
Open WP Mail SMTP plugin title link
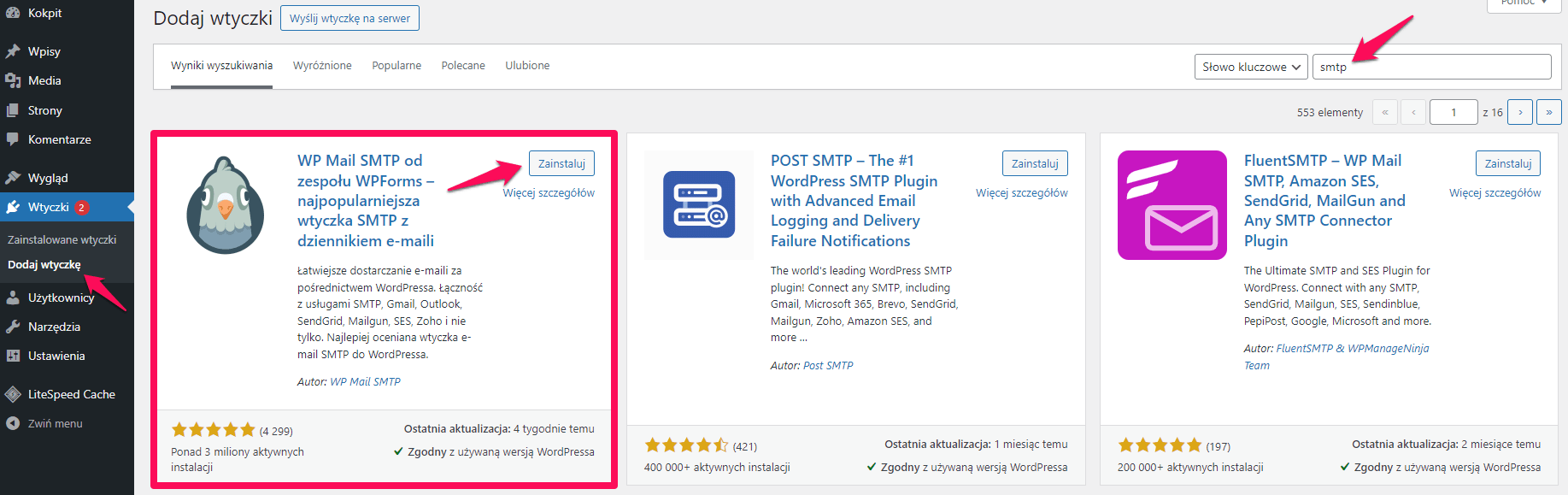point(366,200)
